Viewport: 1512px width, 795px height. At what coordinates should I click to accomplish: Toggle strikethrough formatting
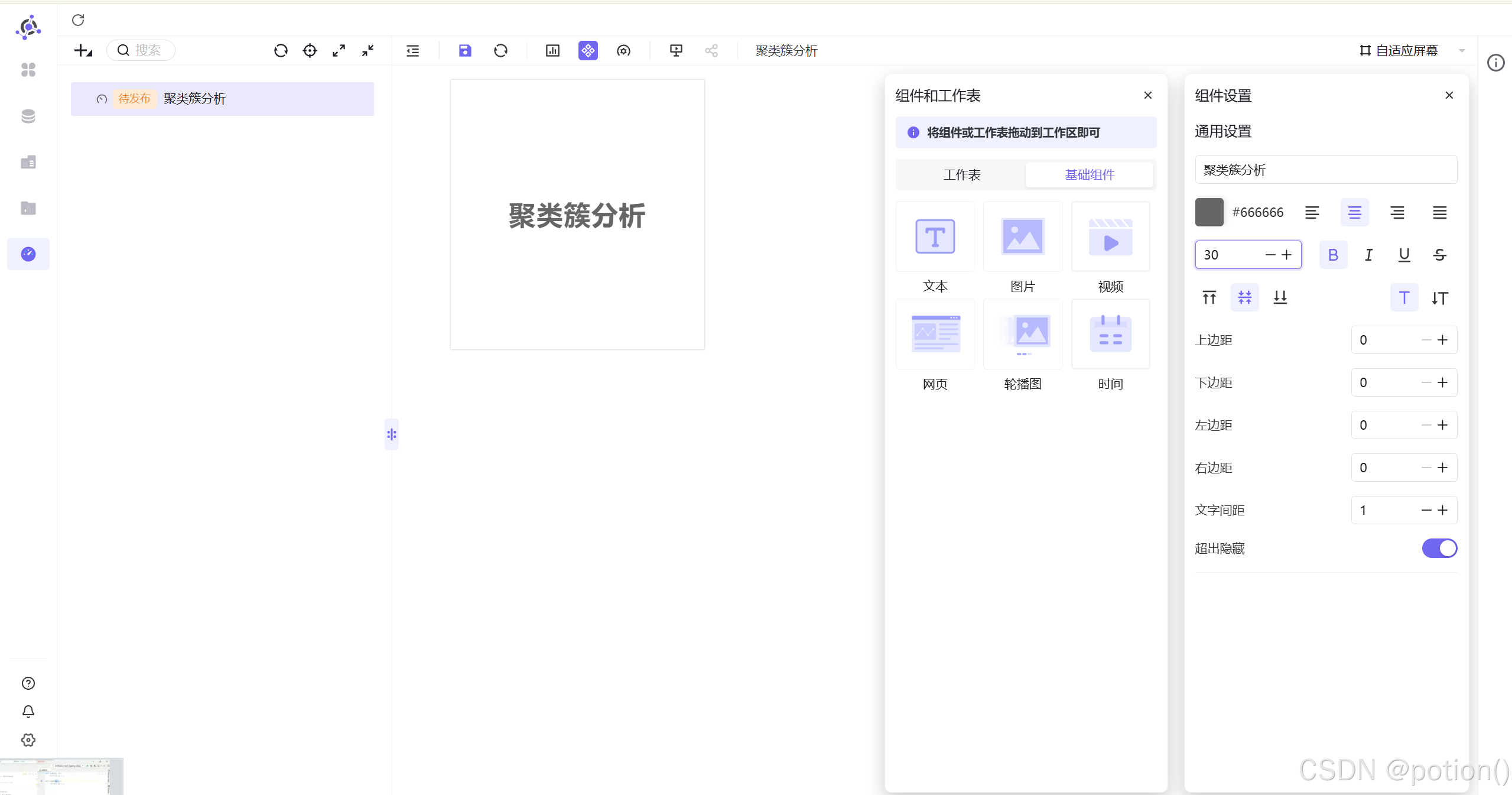click(x=1440, y=255)
